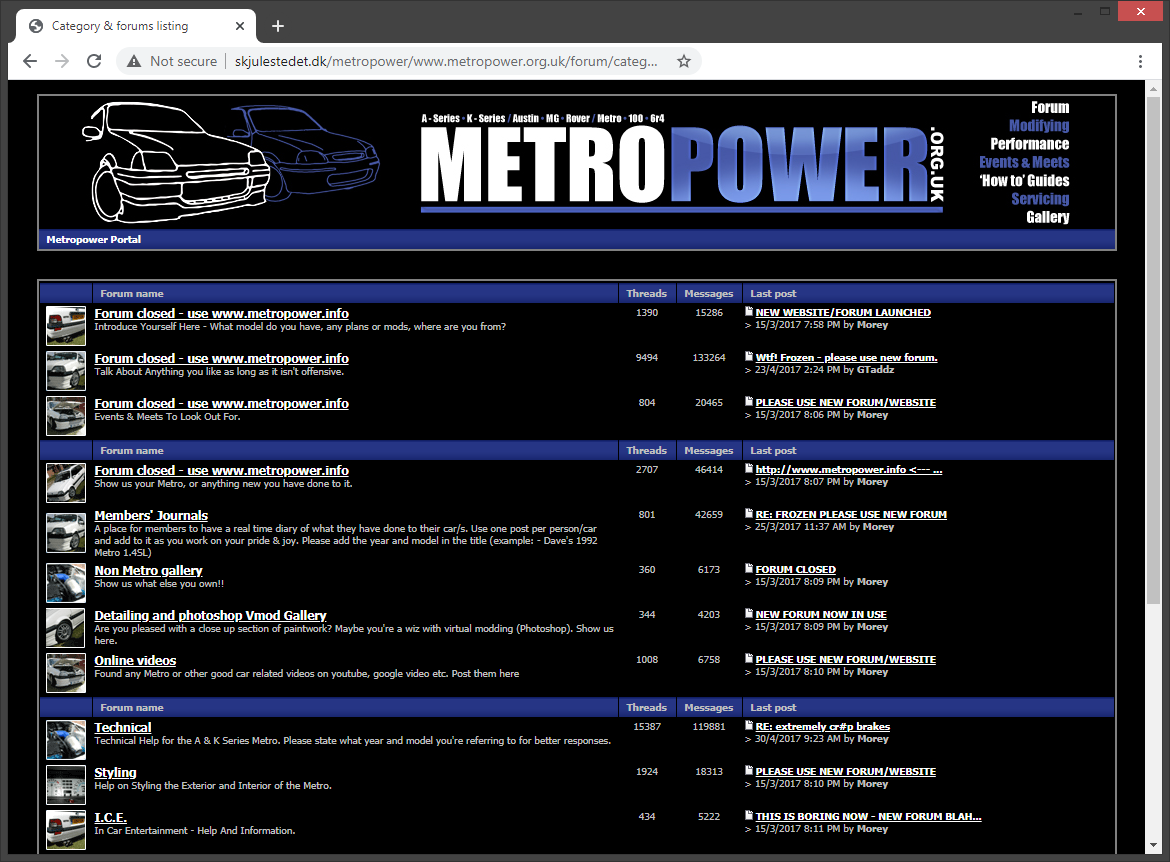Click Introduce Yourself forum thumbnail image

[66, 325]
